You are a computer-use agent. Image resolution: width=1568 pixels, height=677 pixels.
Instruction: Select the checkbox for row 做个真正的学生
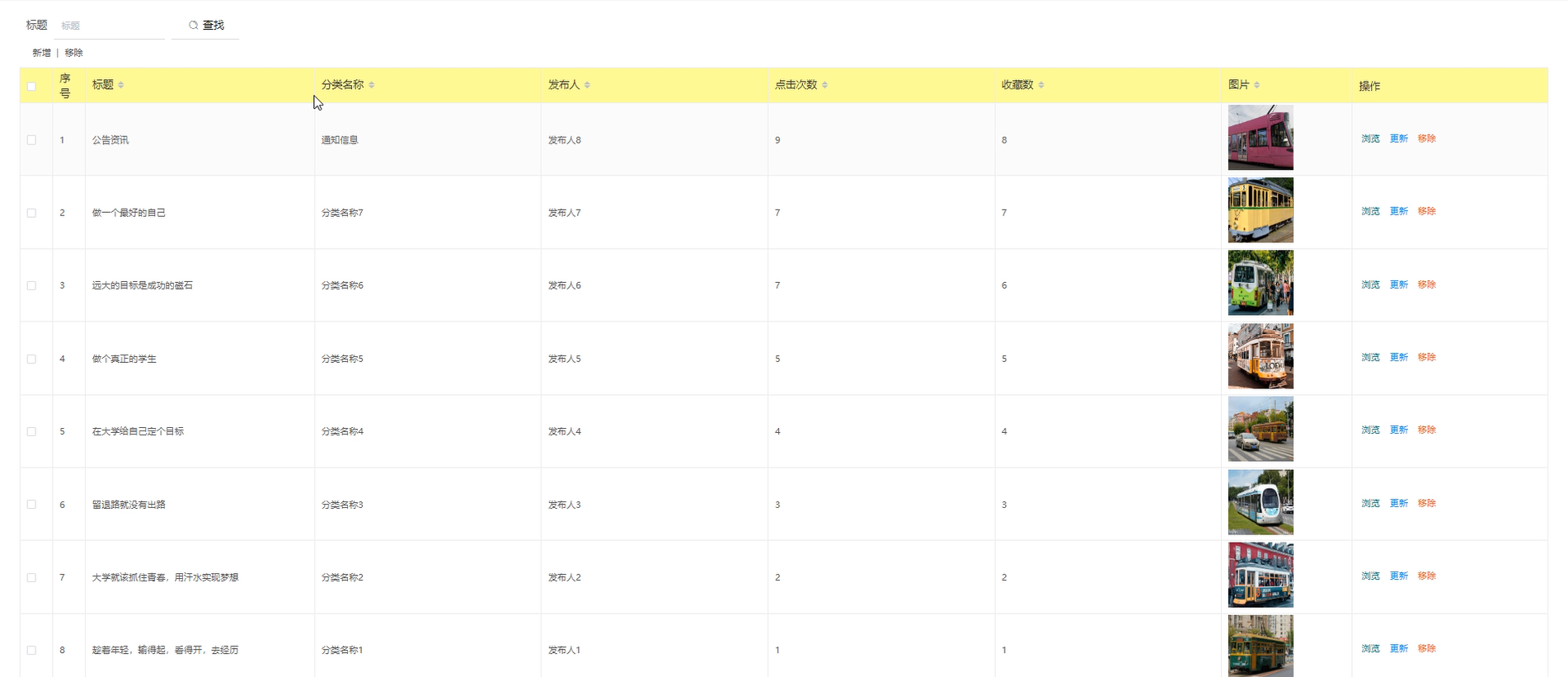pyautogui.click(x=31, y=359)
